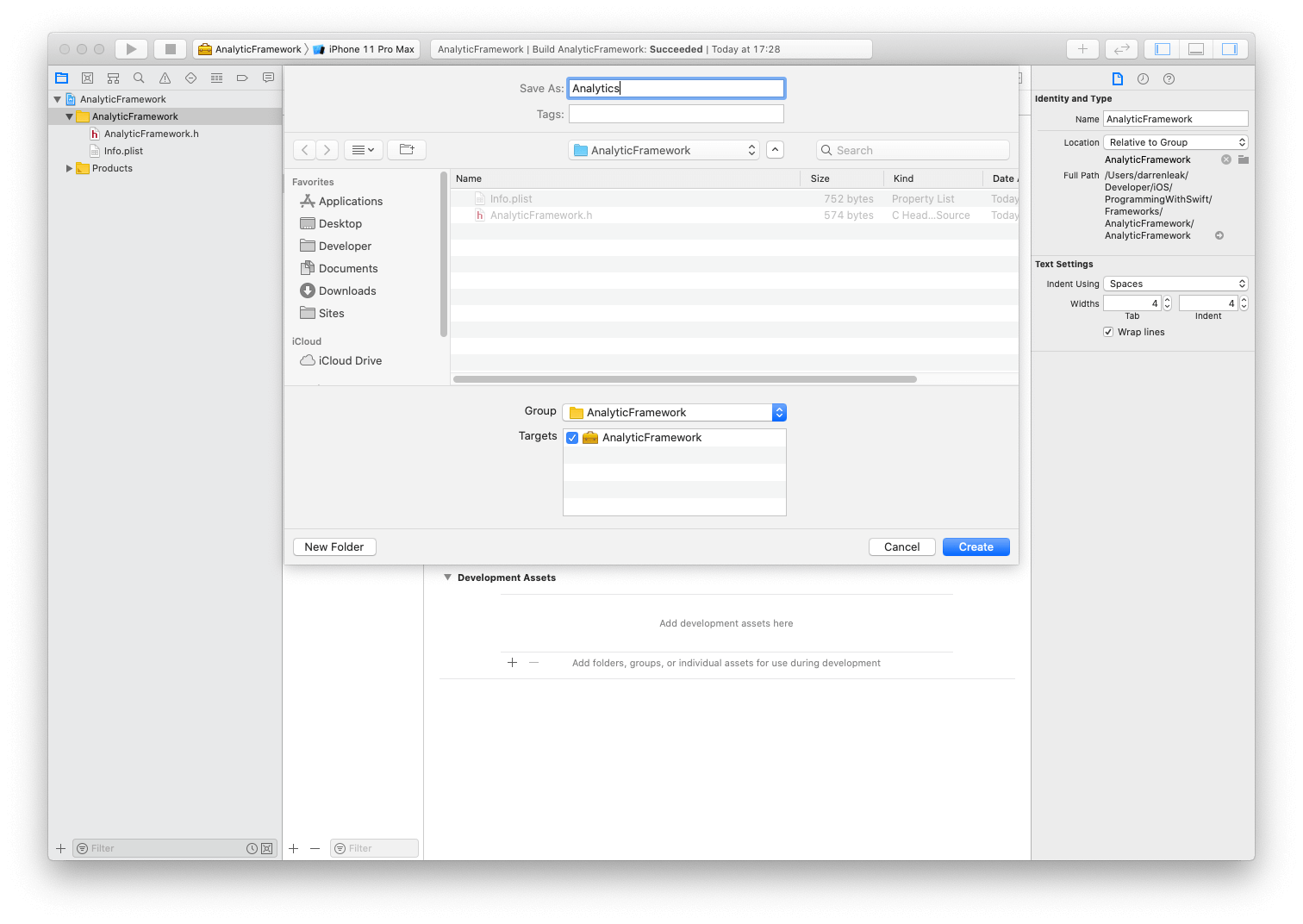Open the Breakpoint navigator icon
Screen dimensions: 1303x924
[242, 78]
